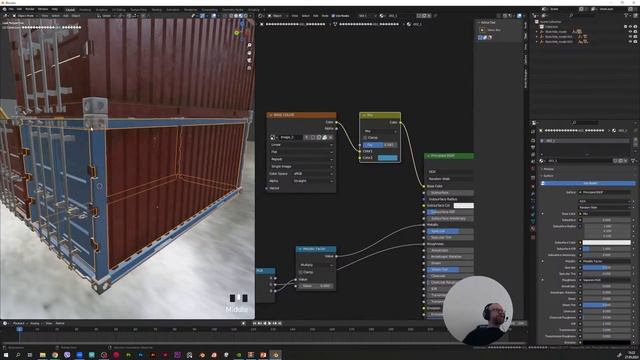
Task: Toggle viewport visibility eye of first outliner object
Action: tap(631, 31)
